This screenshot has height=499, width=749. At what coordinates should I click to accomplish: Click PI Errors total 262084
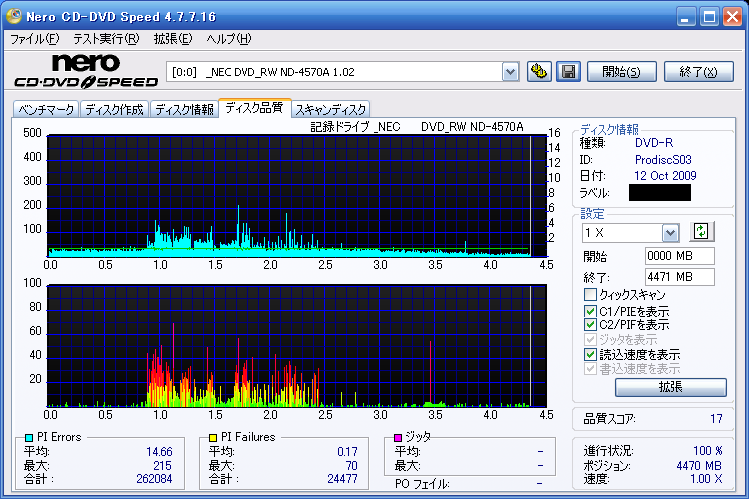pos(154,478)
